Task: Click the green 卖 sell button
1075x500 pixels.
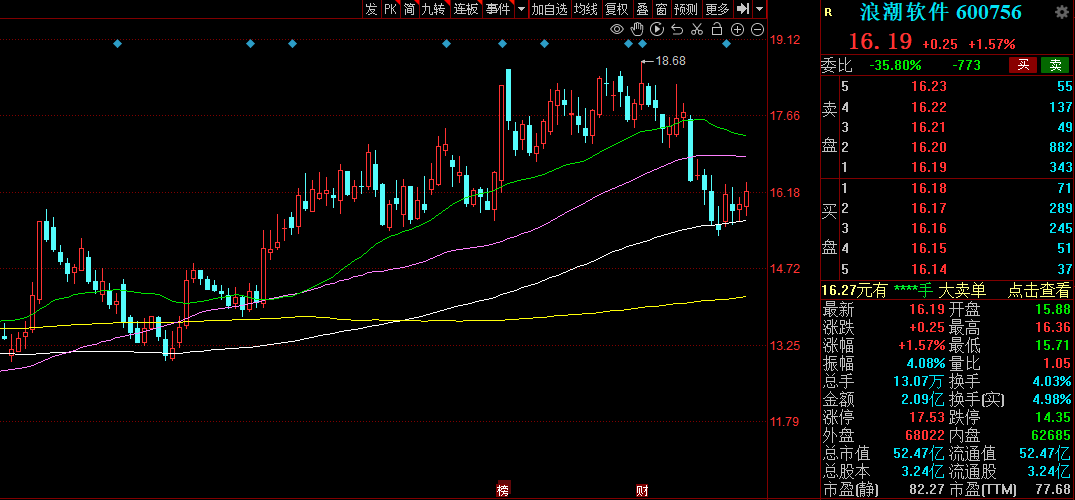Action: coord(1055,65)
